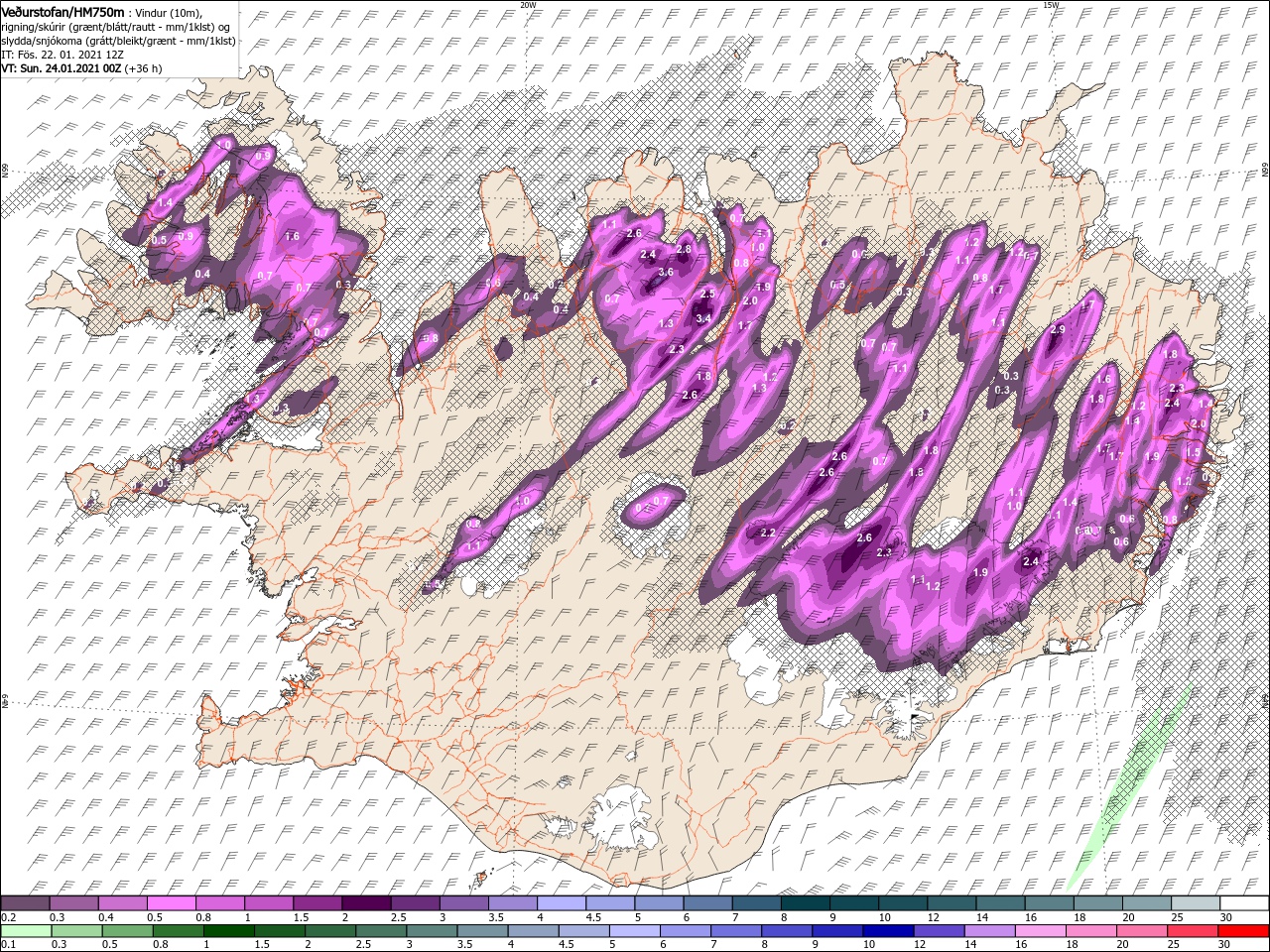Click the '2.2' snowfall value on map
The image size is (1270, 952).
click(767, 534)
